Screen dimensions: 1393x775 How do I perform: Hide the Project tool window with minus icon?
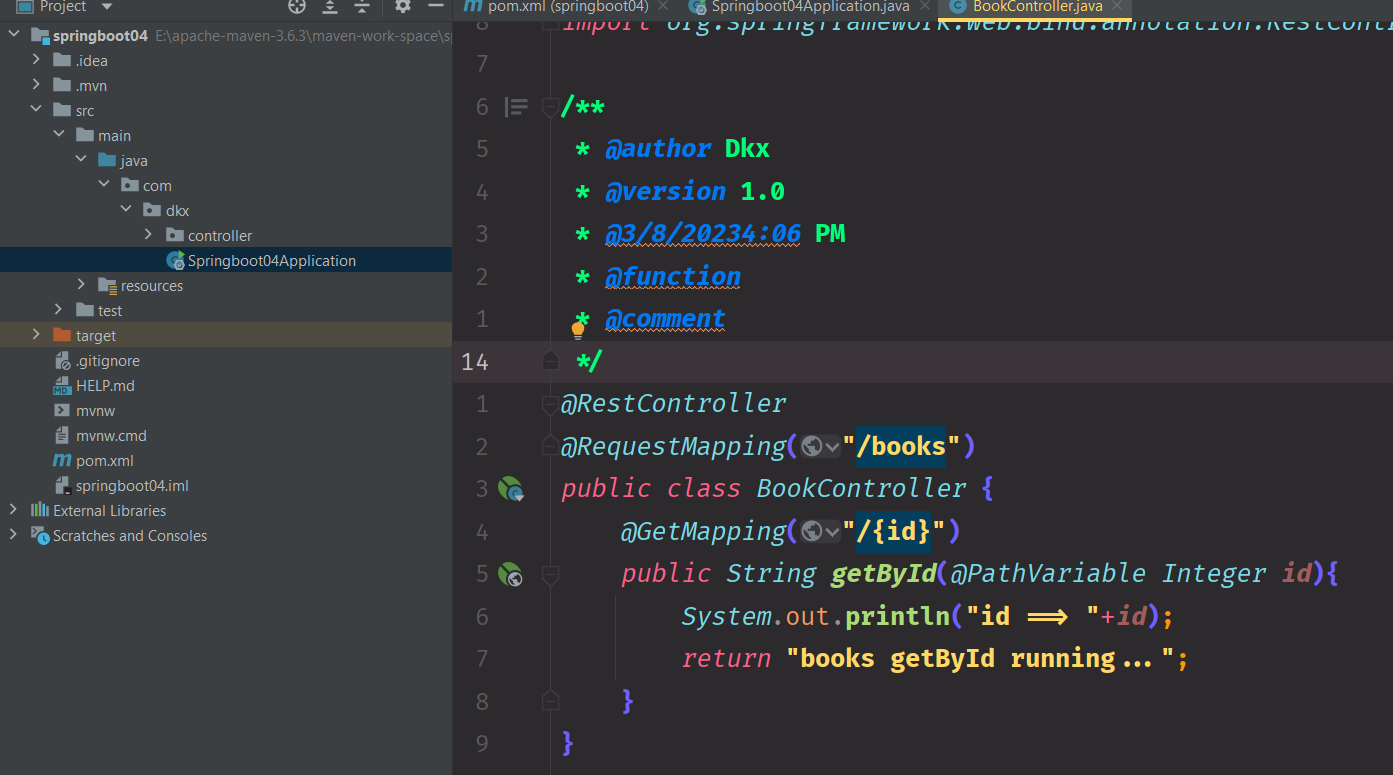pyautogui.click(x=435, y=6)
